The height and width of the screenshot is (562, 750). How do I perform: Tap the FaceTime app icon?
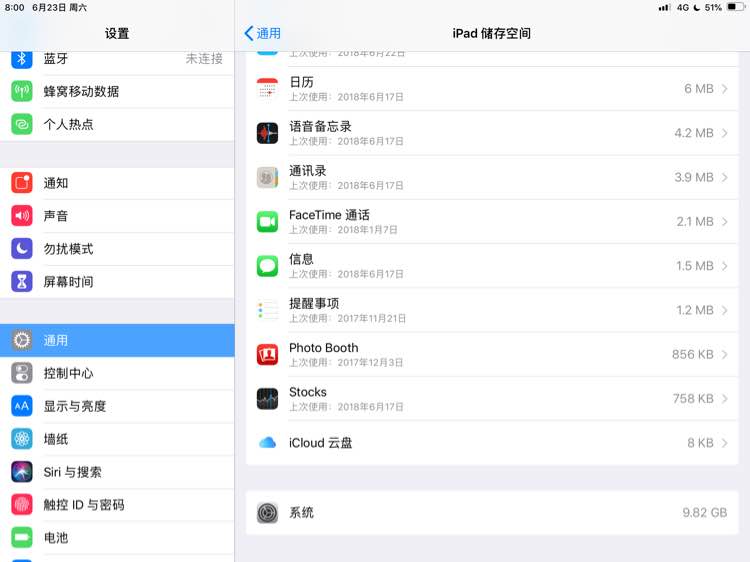[x=267, y=221]
